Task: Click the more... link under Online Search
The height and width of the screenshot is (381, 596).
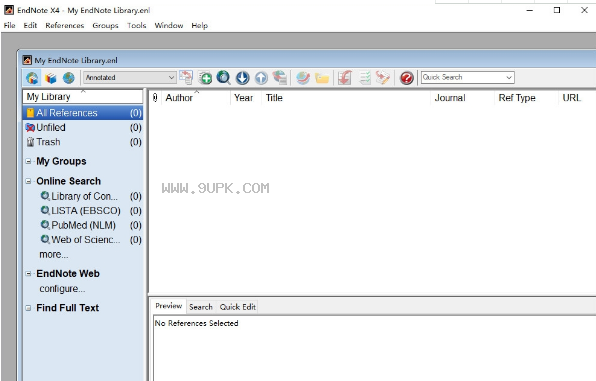Action: (54, 254)
